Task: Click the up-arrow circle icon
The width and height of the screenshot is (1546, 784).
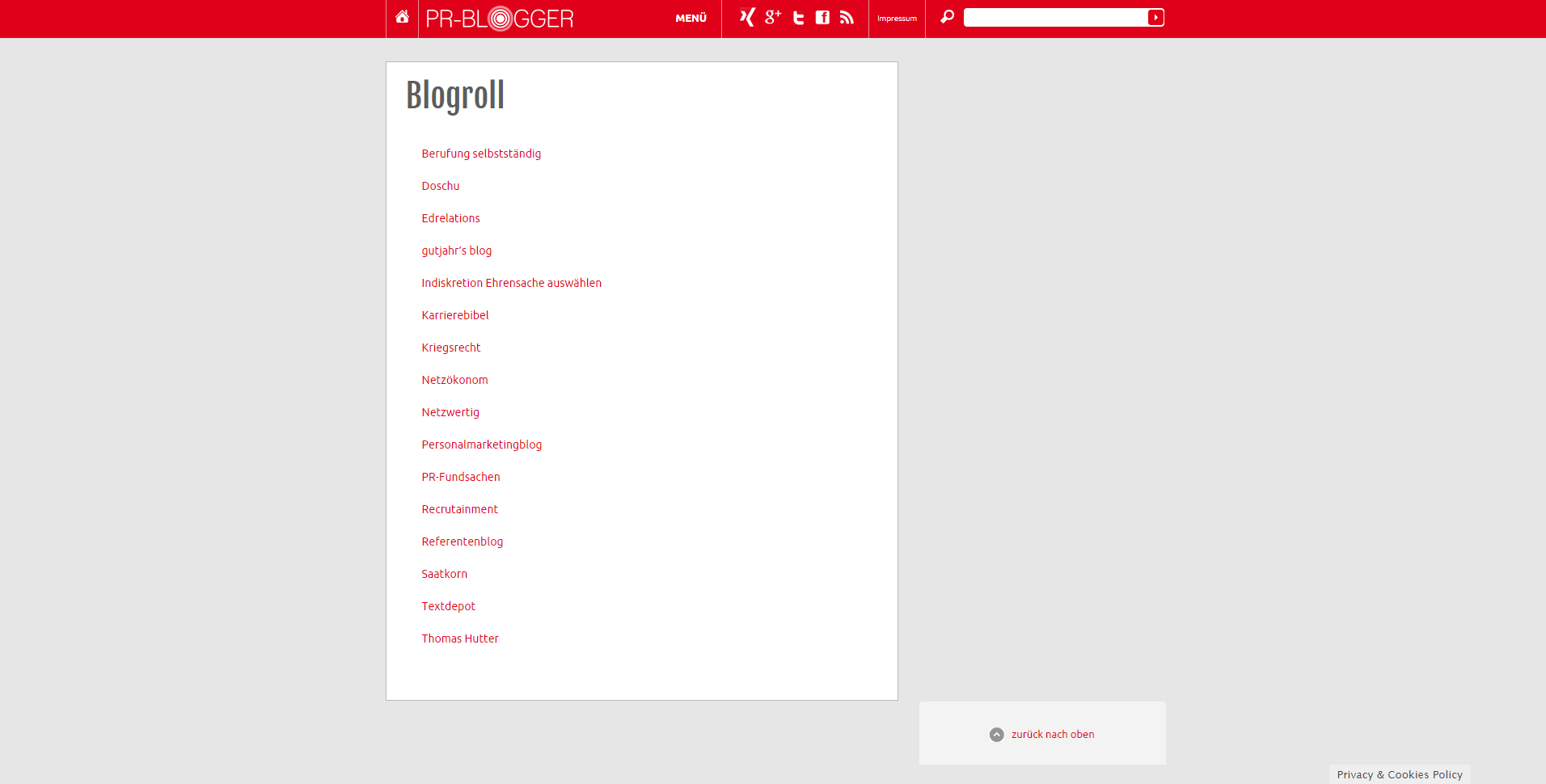Action: click(x=997, y=735)
